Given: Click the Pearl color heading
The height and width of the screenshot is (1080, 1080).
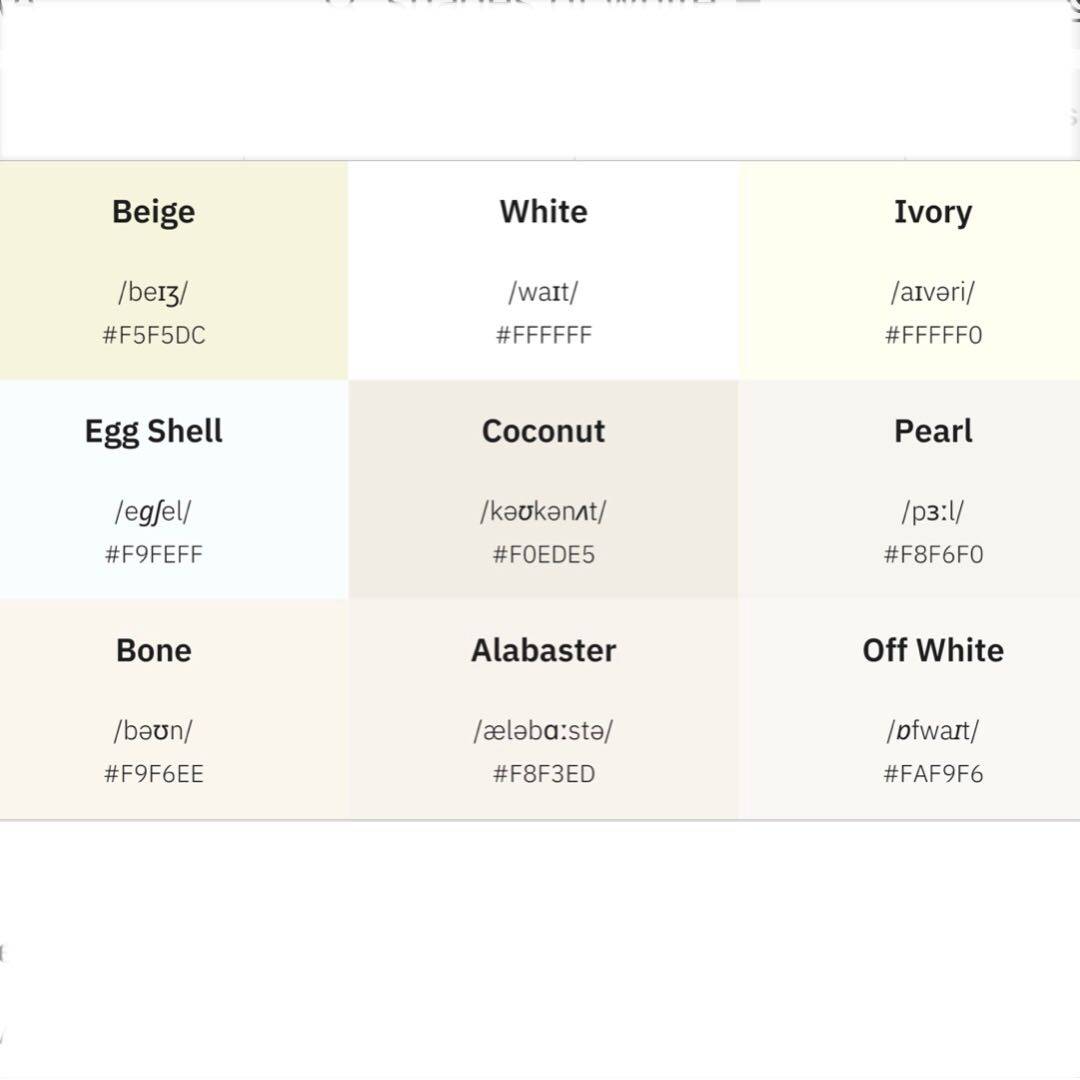Looking at the screenshot, I should click(933, 431).
